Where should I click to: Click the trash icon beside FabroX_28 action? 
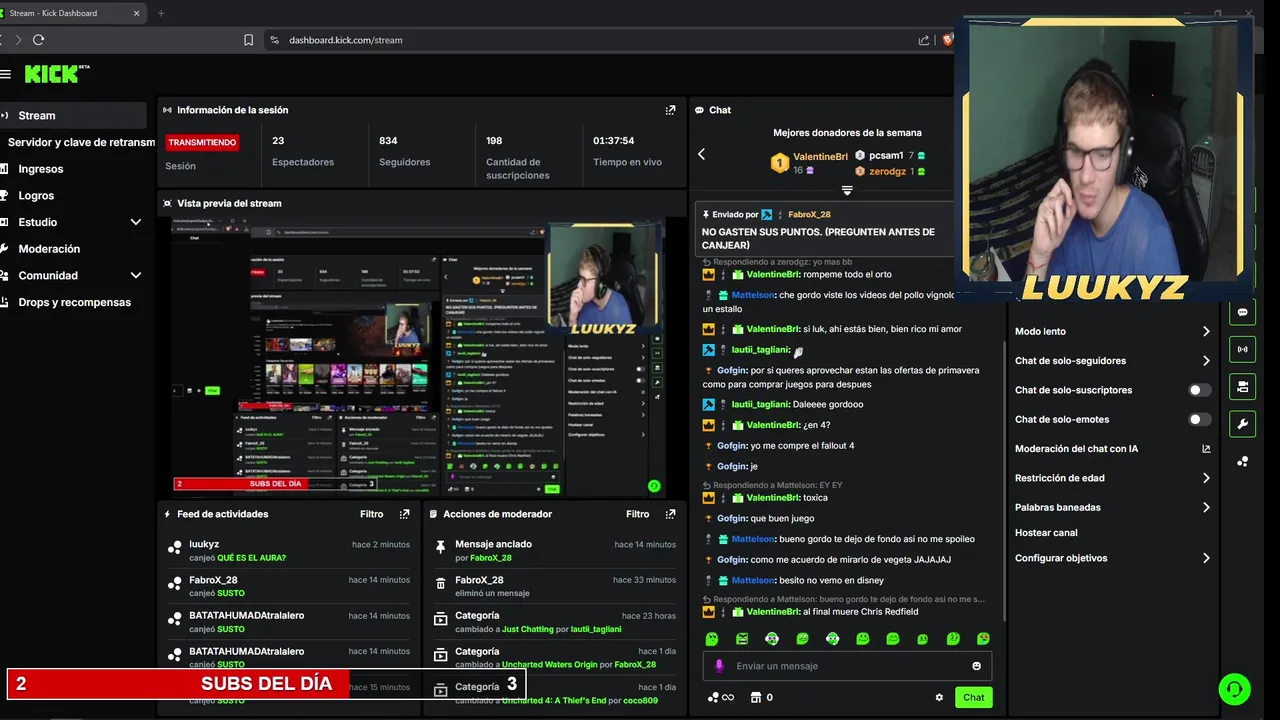(440, 583)
